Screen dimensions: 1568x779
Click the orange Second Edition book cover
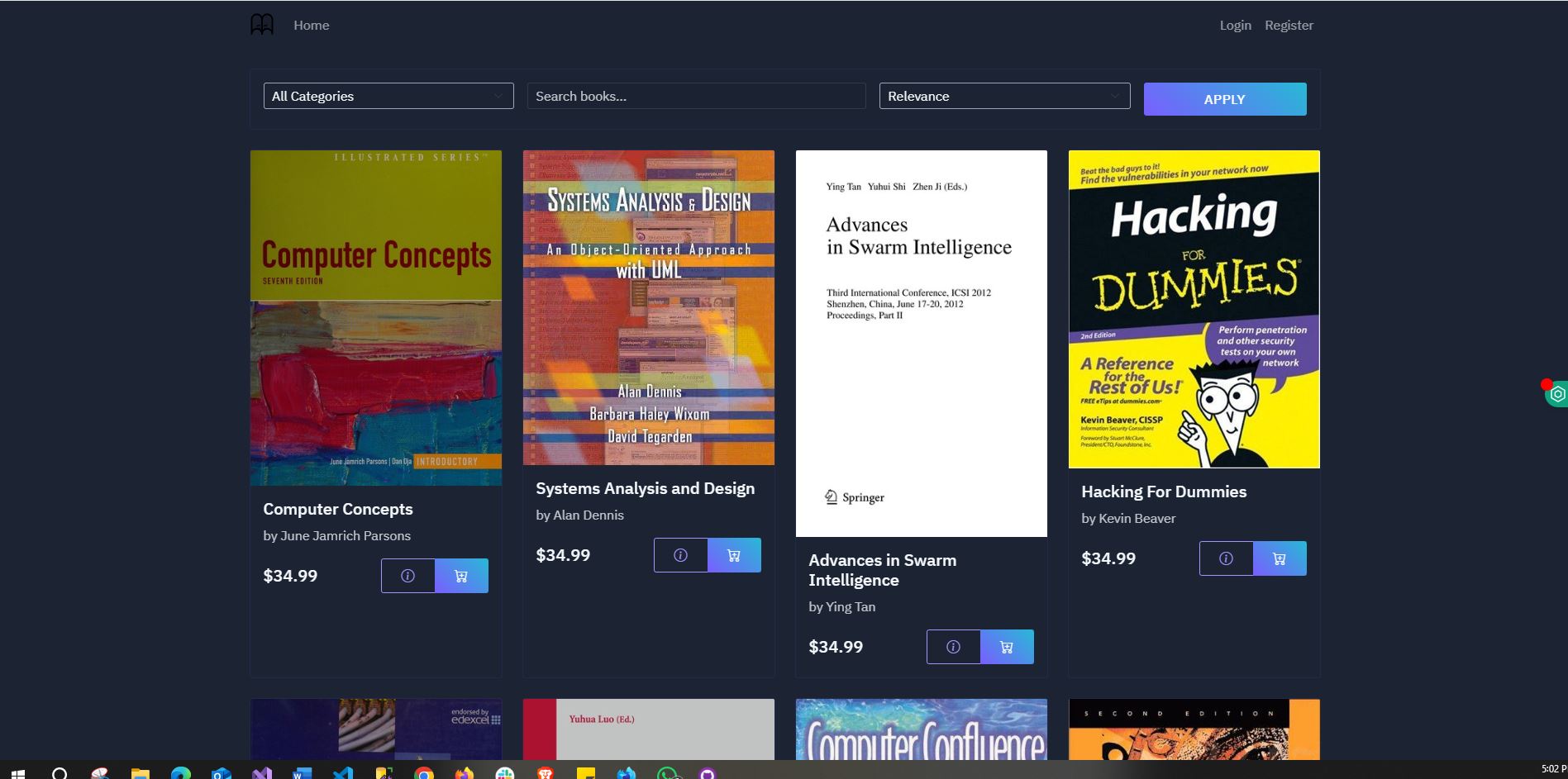[1194, 729]
